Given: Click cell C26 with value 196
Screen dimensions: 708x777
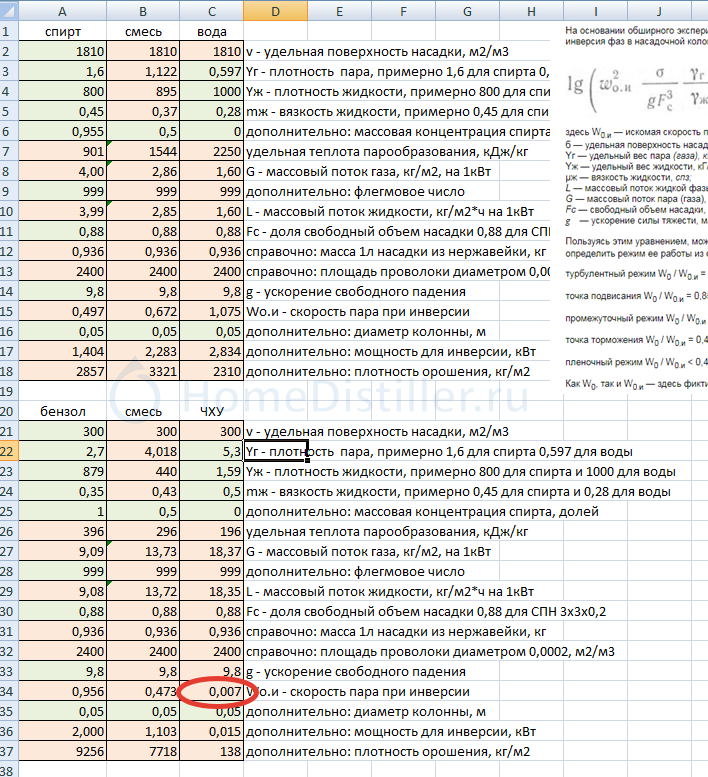Looking at the screenshot, I should point(212,531).
